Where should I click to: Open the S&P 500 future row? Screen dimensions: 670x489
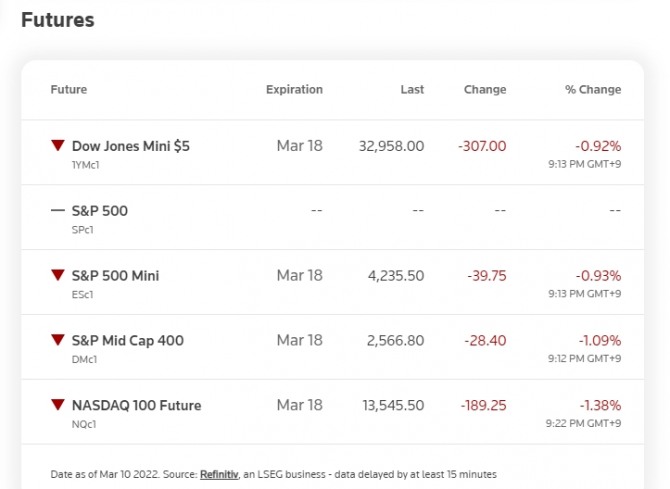click(x=100, y=211)
